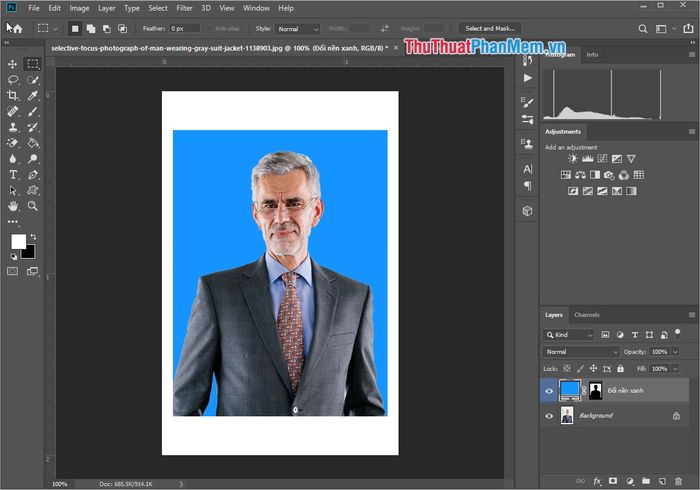Image resolution: width=700 pixels, height=490 pixels.
Task: Add a Brightness/Contrast adjustment
Action: tap(573, 158)
